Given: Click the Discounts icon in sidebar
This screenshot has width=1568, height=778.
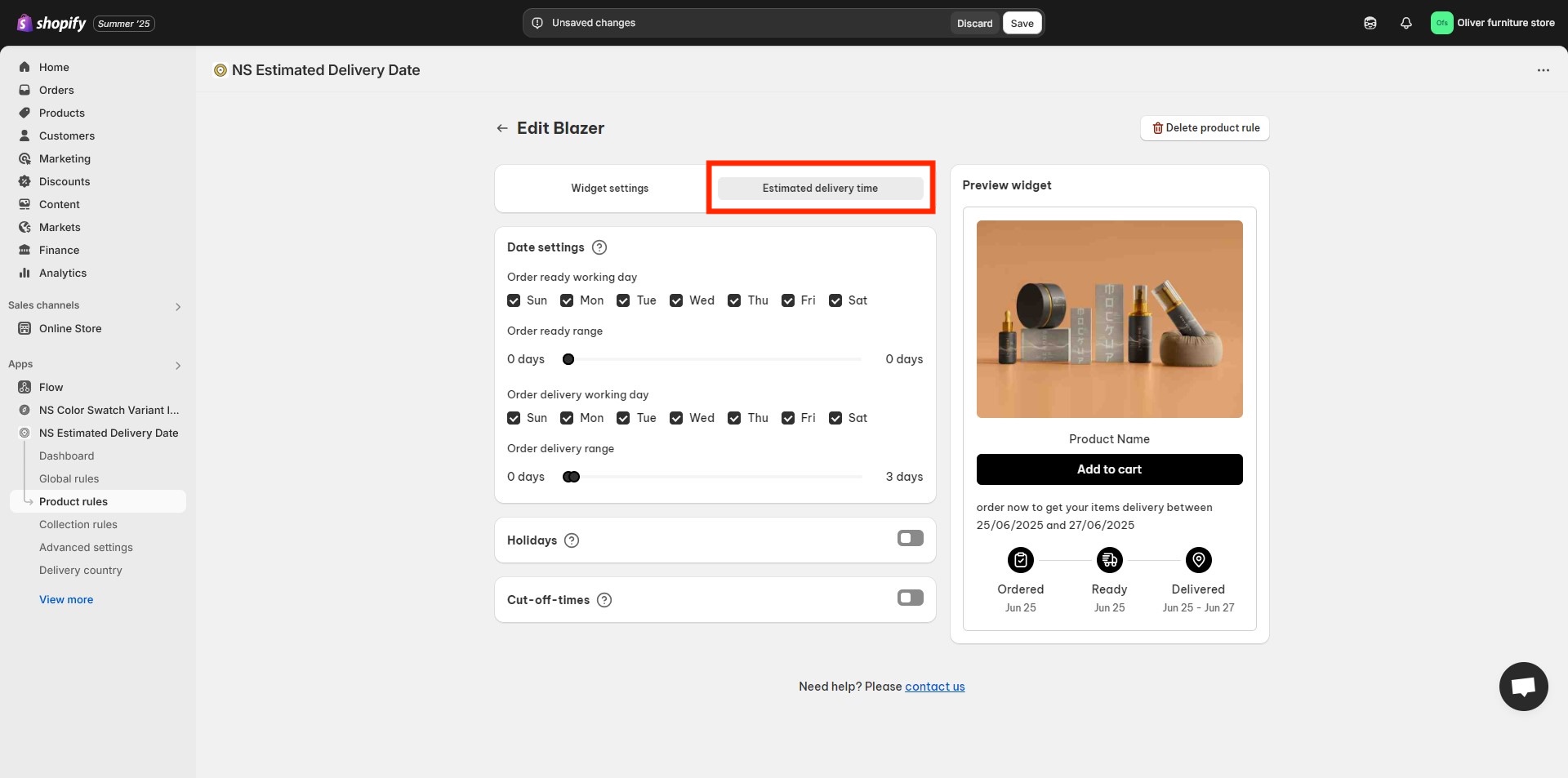Looking at the screenshot, I should [24, 181].
